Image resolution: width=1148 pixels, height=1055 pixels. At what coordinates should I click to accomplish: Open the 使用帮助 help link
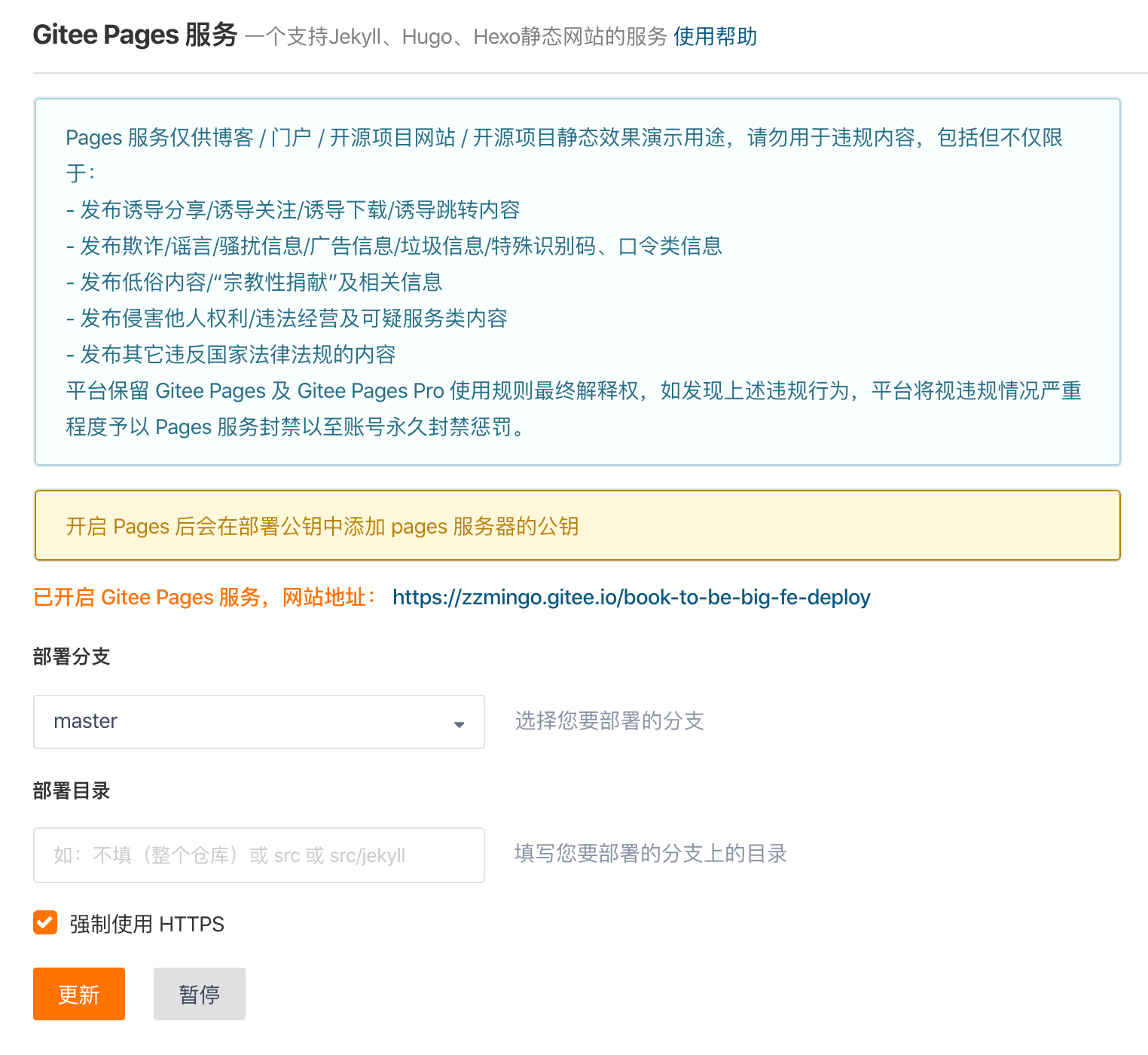tap(715, 36)
